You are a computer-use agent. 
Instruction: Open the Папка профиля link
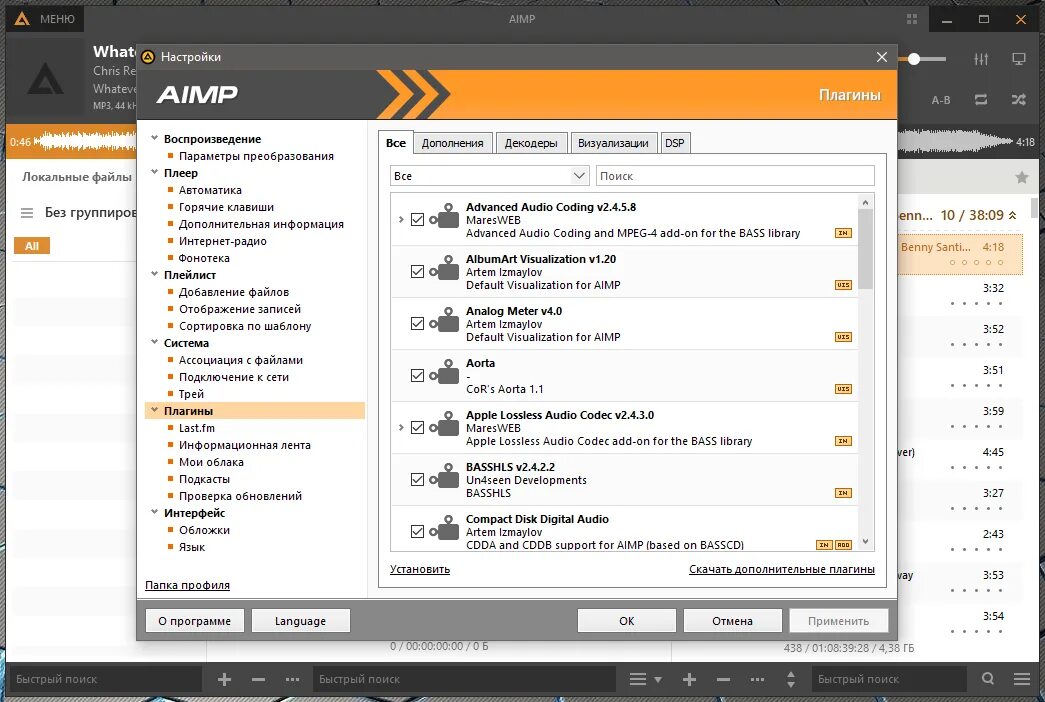pyautogui.click(x=187, y=585)
